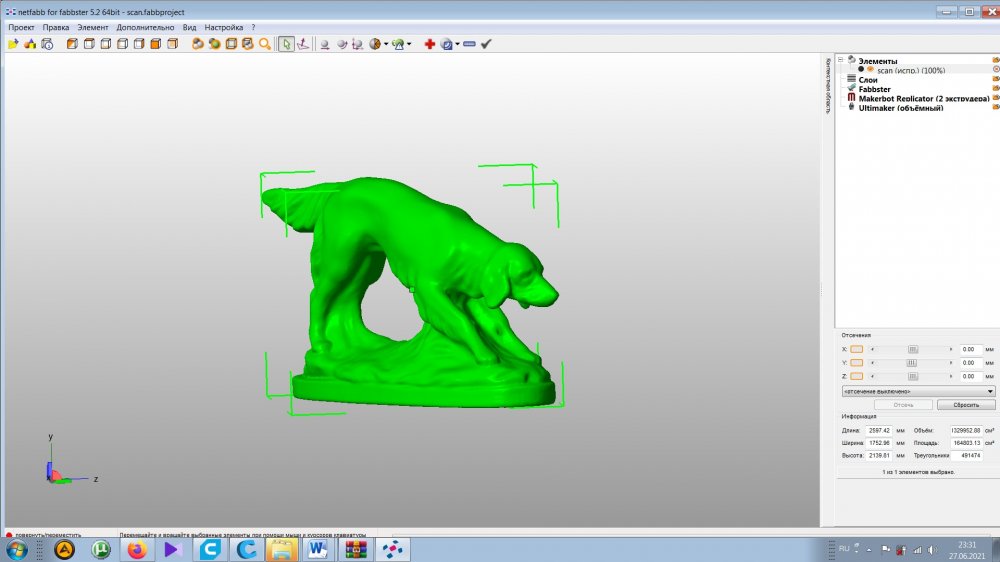The image size is (1000, 562).
Task: Select the Слои tree item
Action: click(x=867, y=80)
